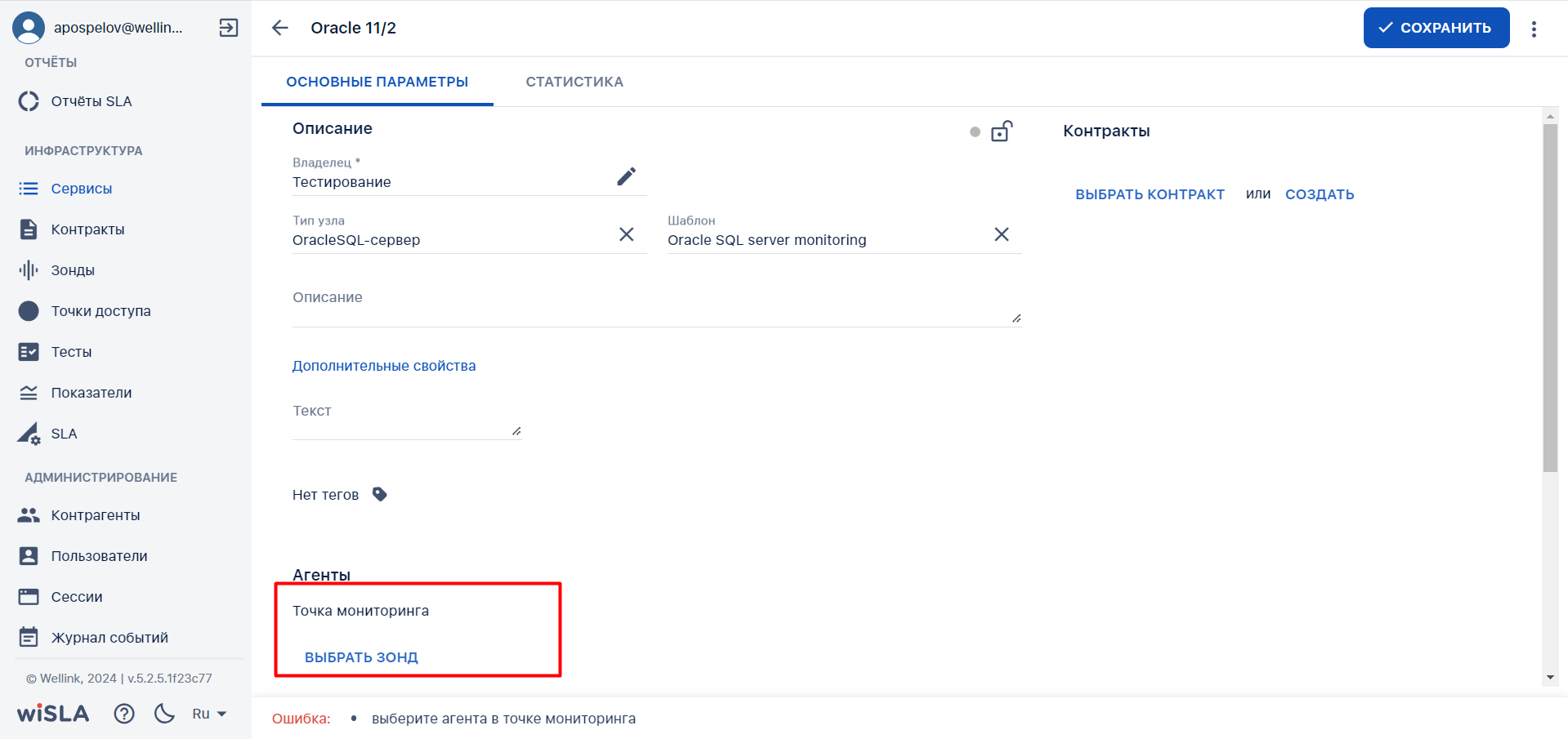1568x739 pixels.
Task: Open the three-dot more options menu
Action: click(x=1534, y=29)
